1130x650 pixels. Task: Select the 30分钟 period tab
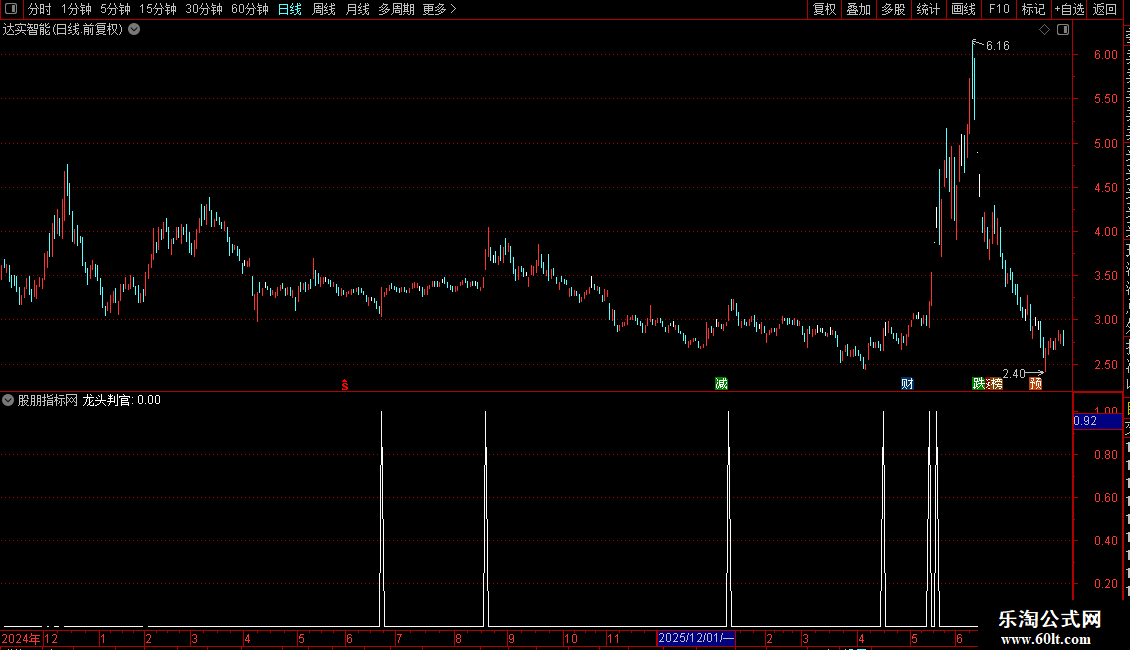point(204,9)
